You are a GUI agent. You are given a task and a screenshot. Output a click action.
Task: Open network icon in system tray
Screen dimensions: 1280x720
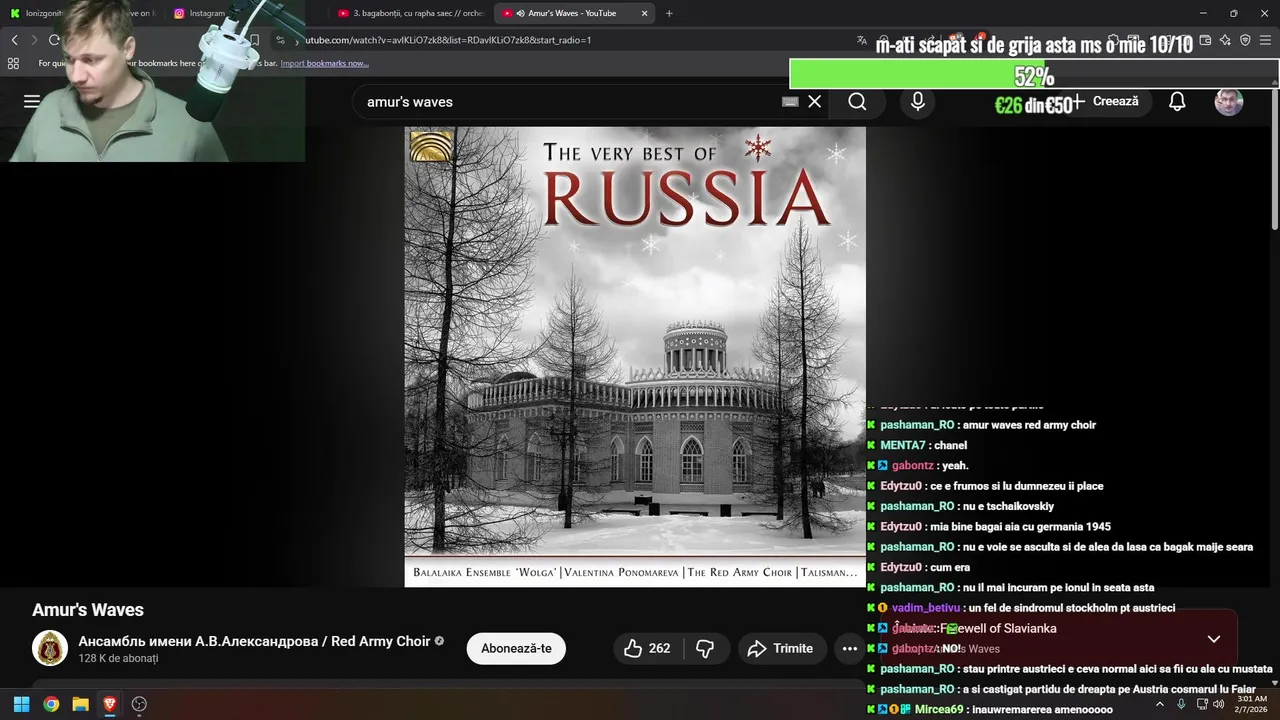[1202, 704]
